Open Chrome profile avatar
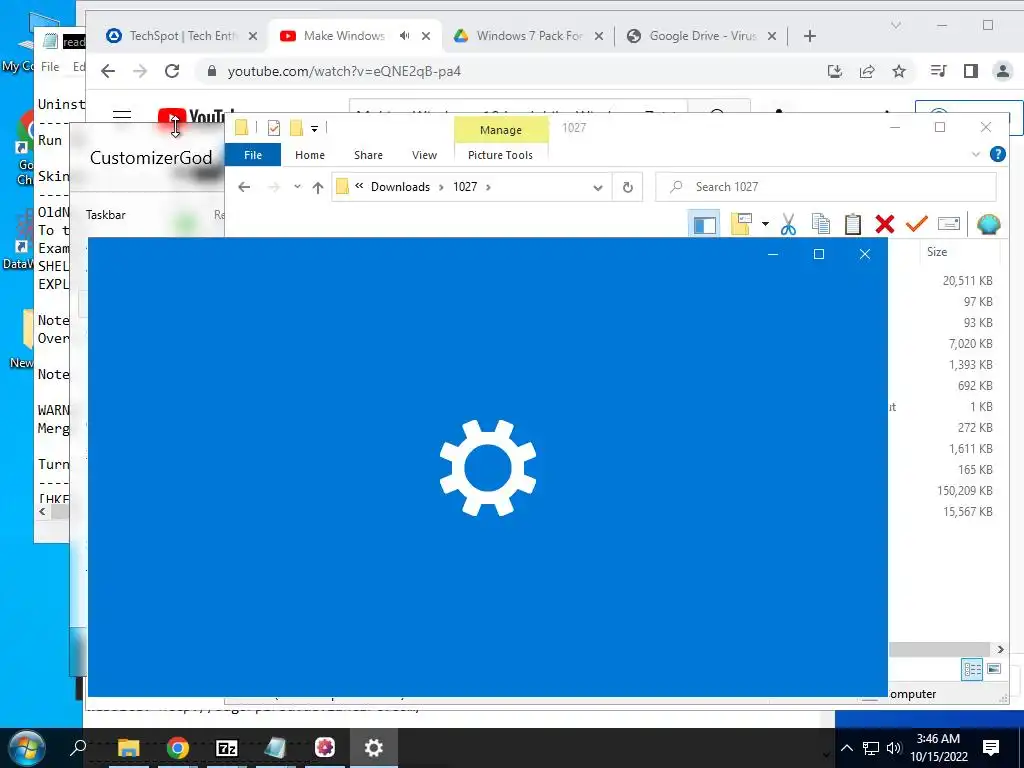This screenshot has width=1024, height=768. click(1002, 71)
